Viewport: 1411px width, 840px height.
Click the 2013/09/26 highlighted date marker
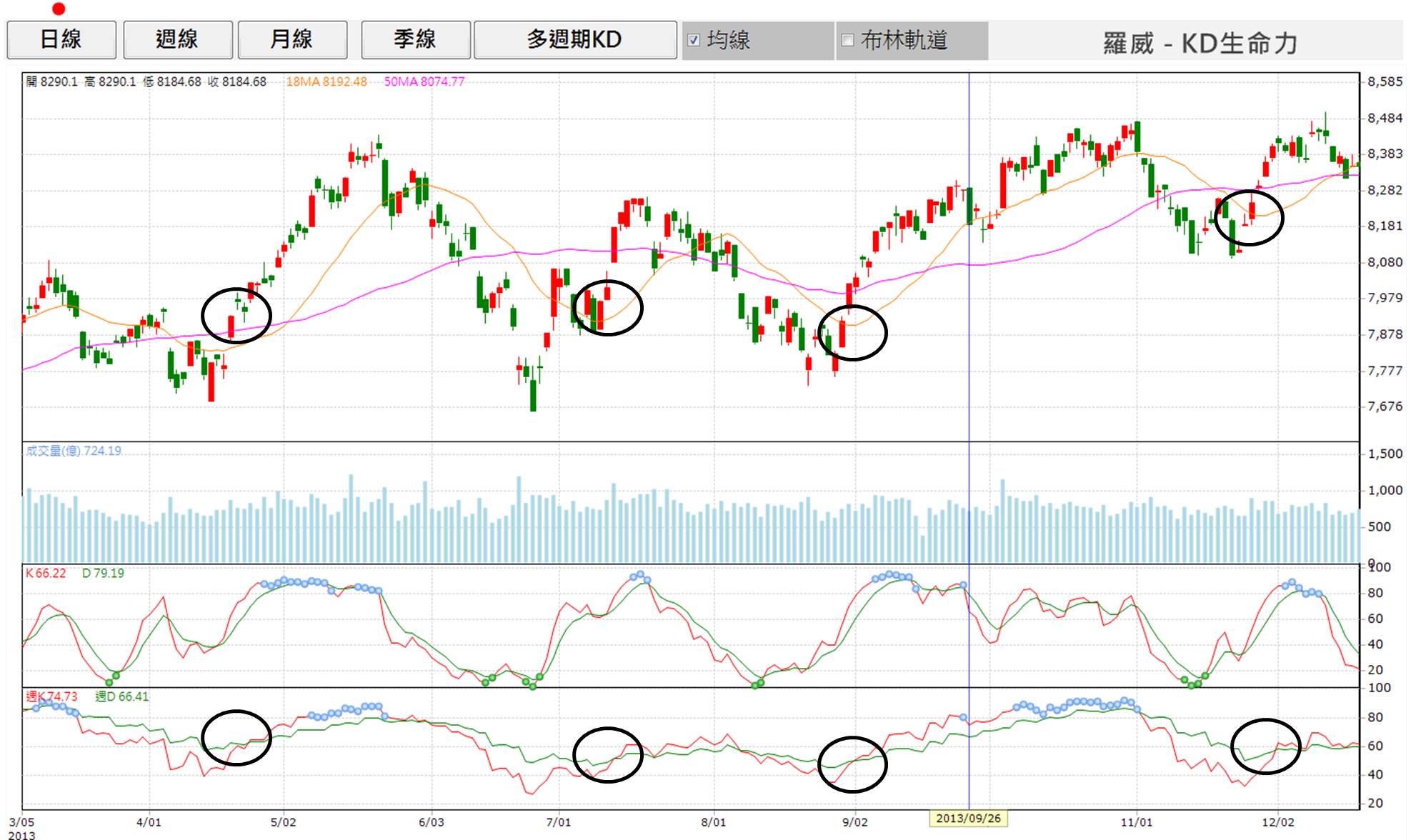pyautogui.click(x=968, y=818)
